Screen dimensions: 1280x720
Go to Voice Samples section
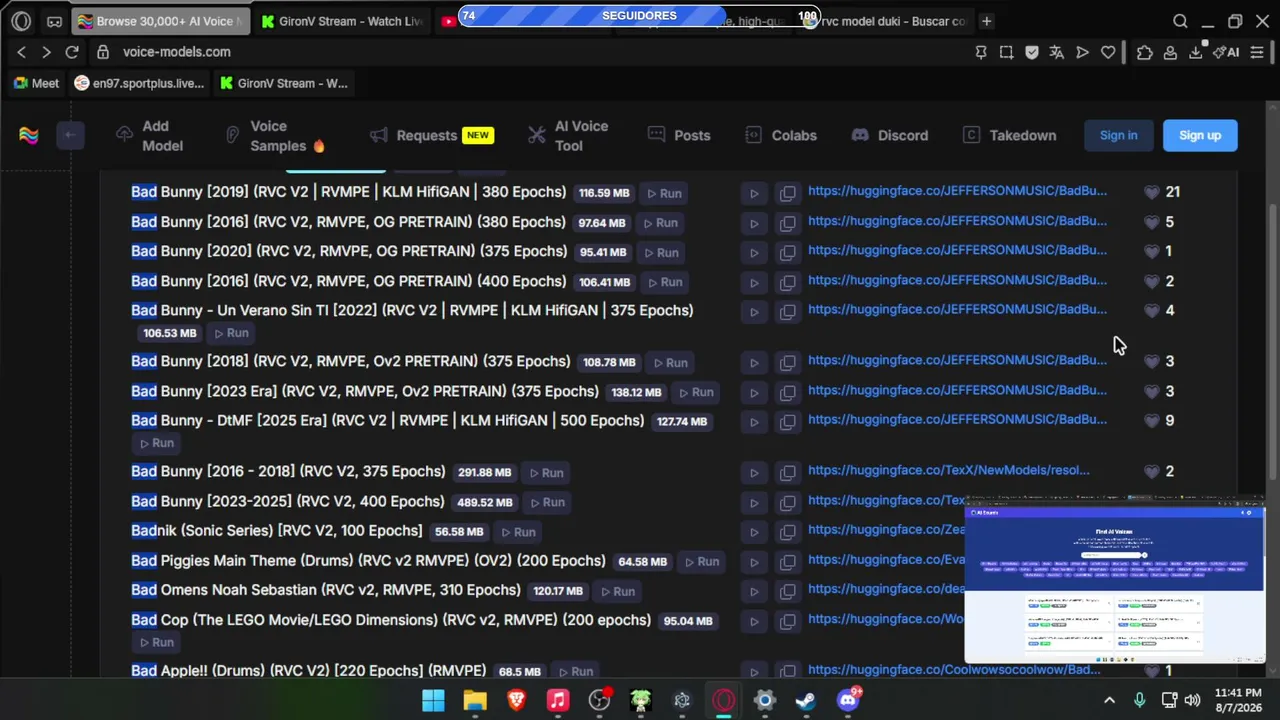pos(276,135)
